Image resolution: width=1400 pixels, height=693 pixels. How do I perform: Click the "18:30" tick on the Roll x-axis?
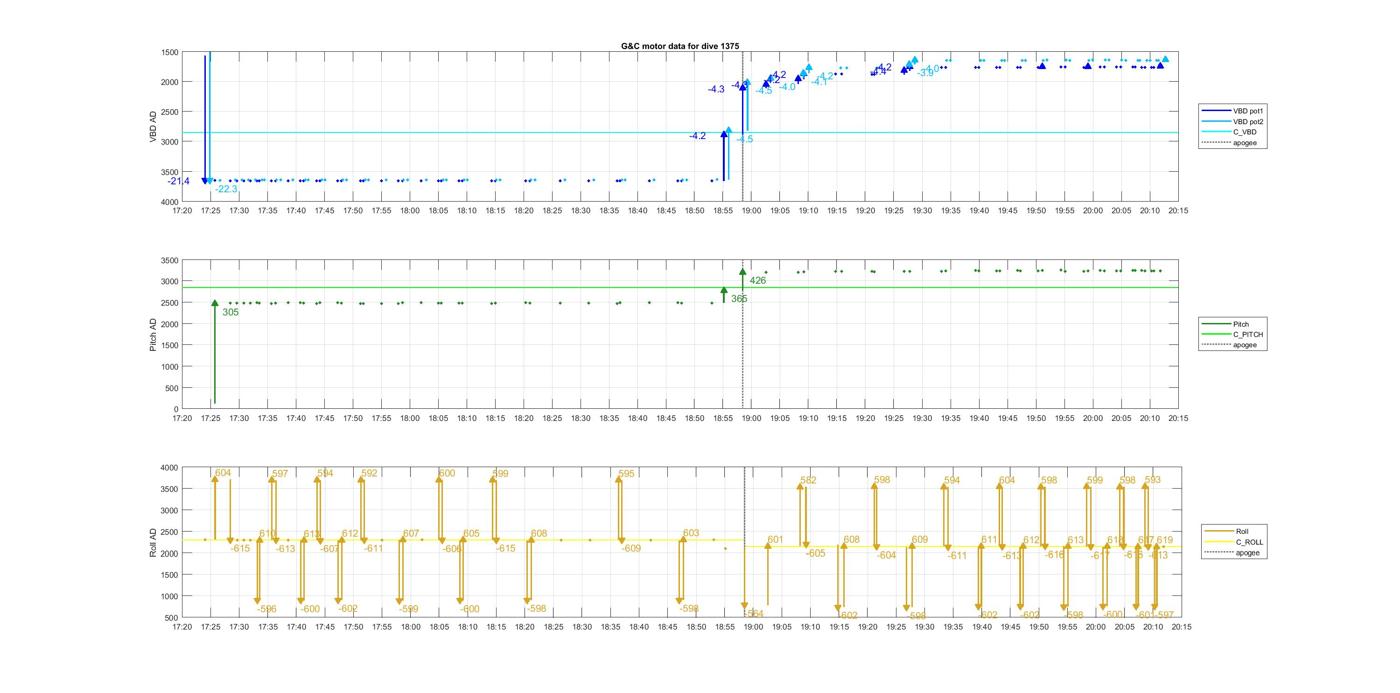coord(581,627)
